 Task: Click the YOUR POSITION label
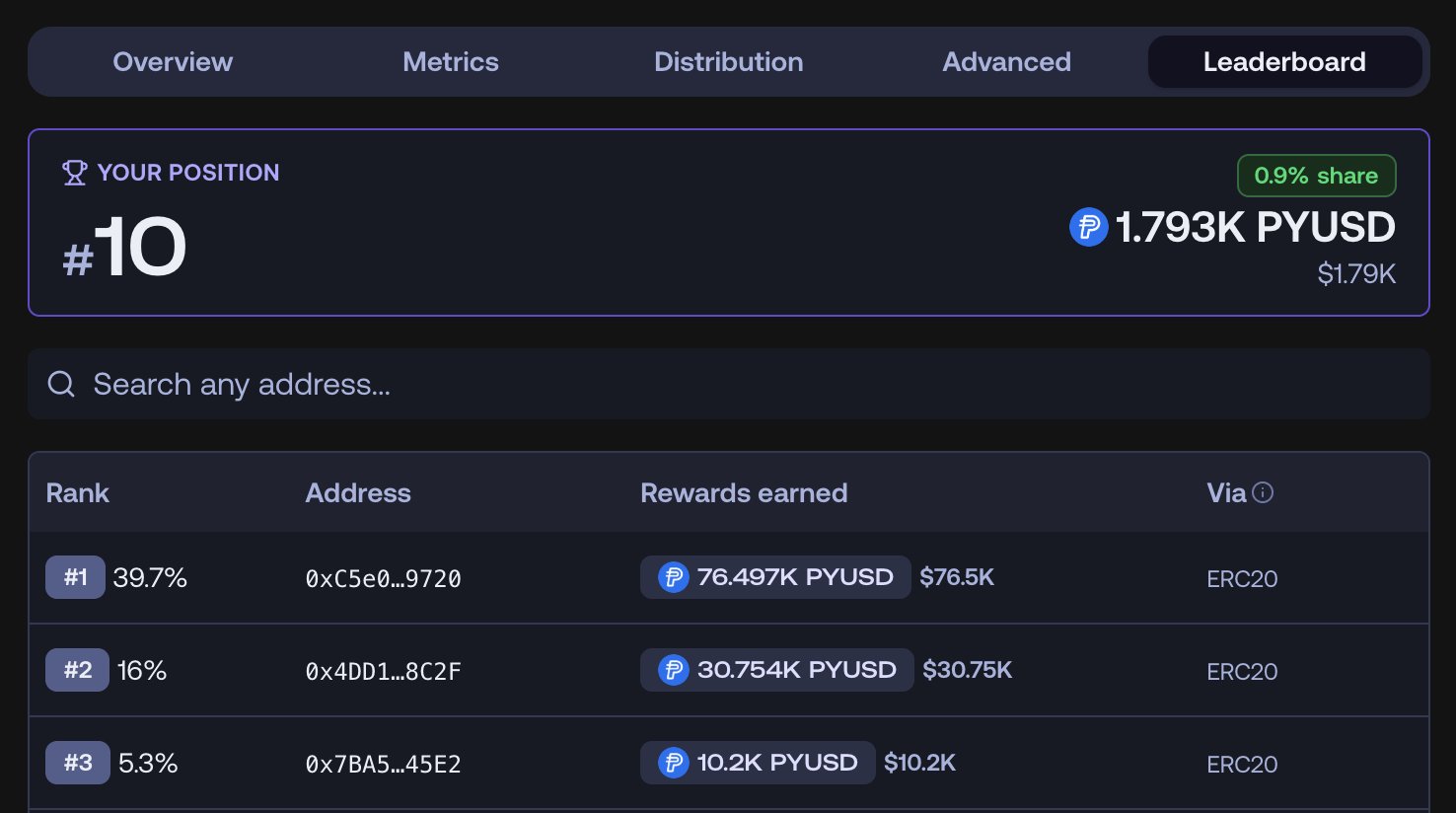point(188,173)
